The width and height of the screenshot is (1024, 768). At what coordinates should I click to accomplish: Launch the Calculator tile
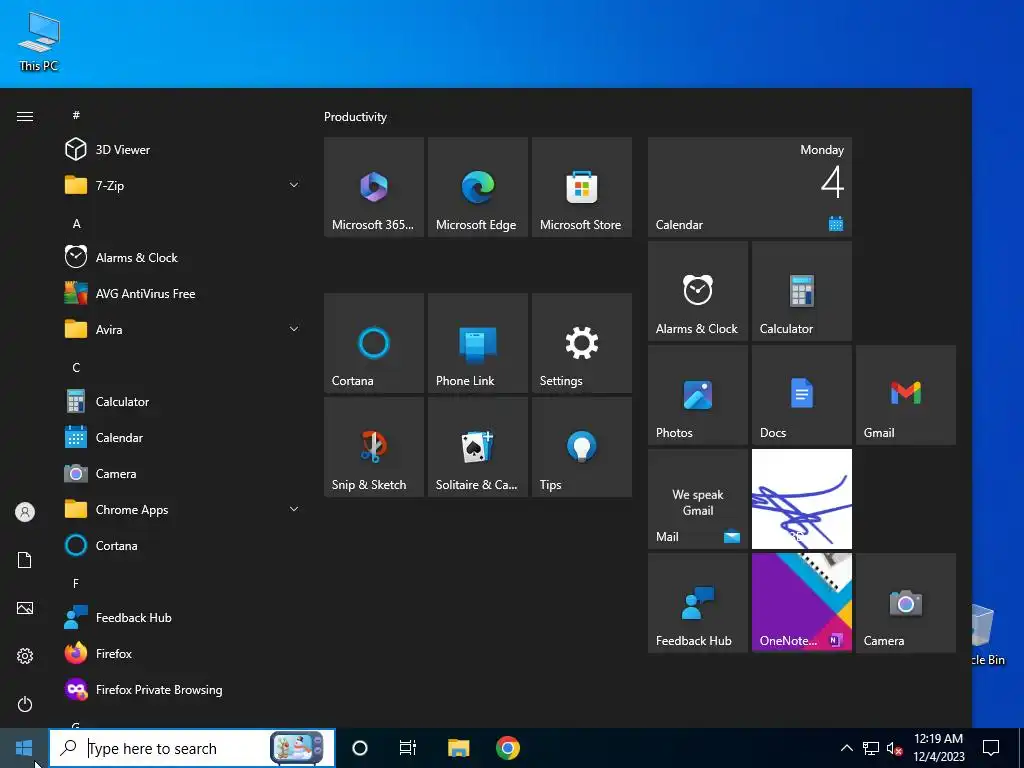(802, 291)
